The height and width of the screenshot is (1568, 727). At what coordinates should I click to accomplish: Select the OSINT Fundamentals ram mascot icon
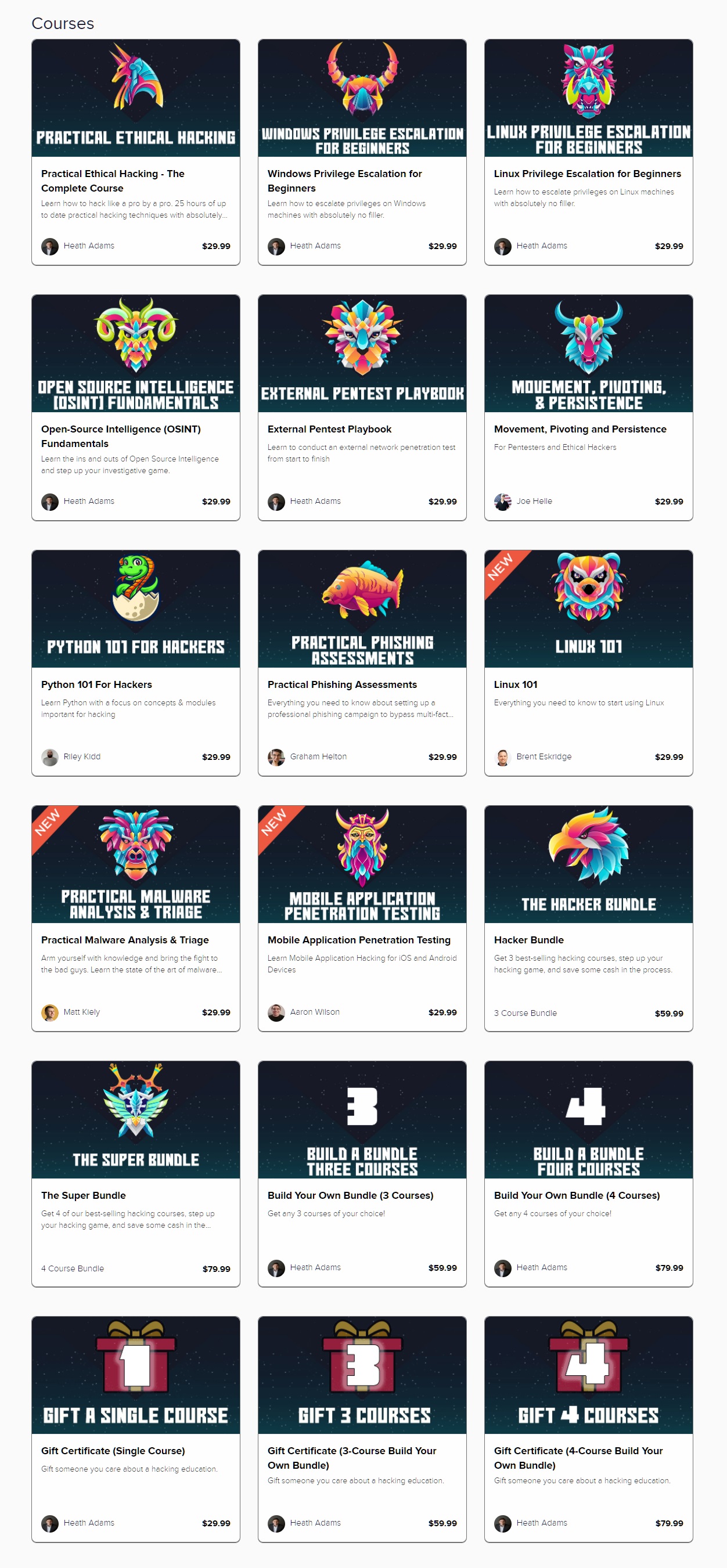coord(136,334)
